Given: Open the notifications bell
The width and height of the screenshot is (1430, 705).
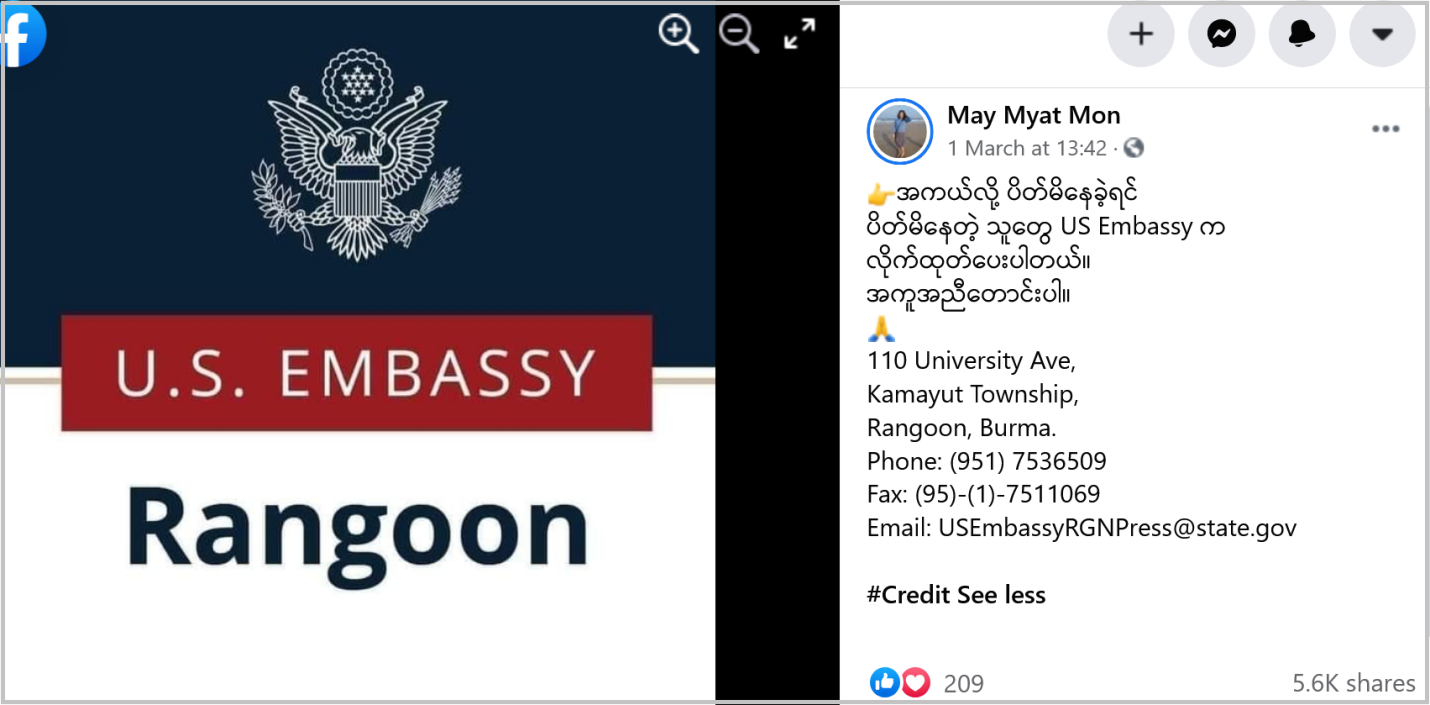Looking at the screenshot, I should point(1302,34).
